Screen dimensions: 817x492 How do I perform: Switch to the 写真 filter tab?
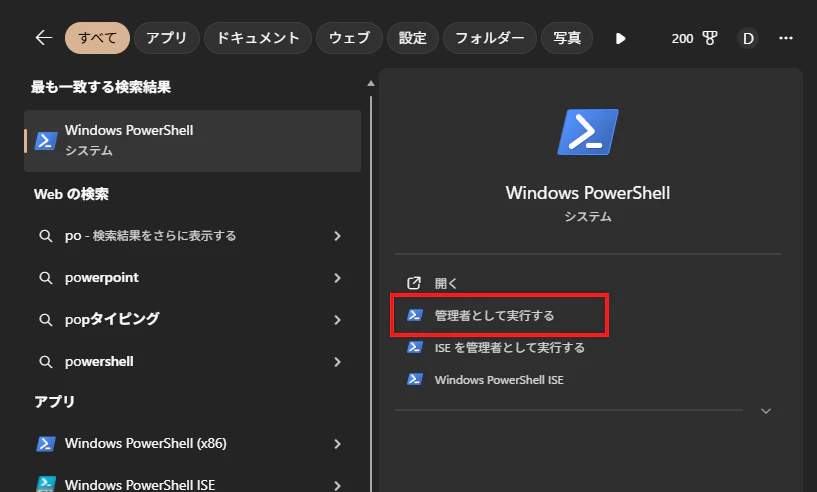pyautogui.click(x=567, y=38)
